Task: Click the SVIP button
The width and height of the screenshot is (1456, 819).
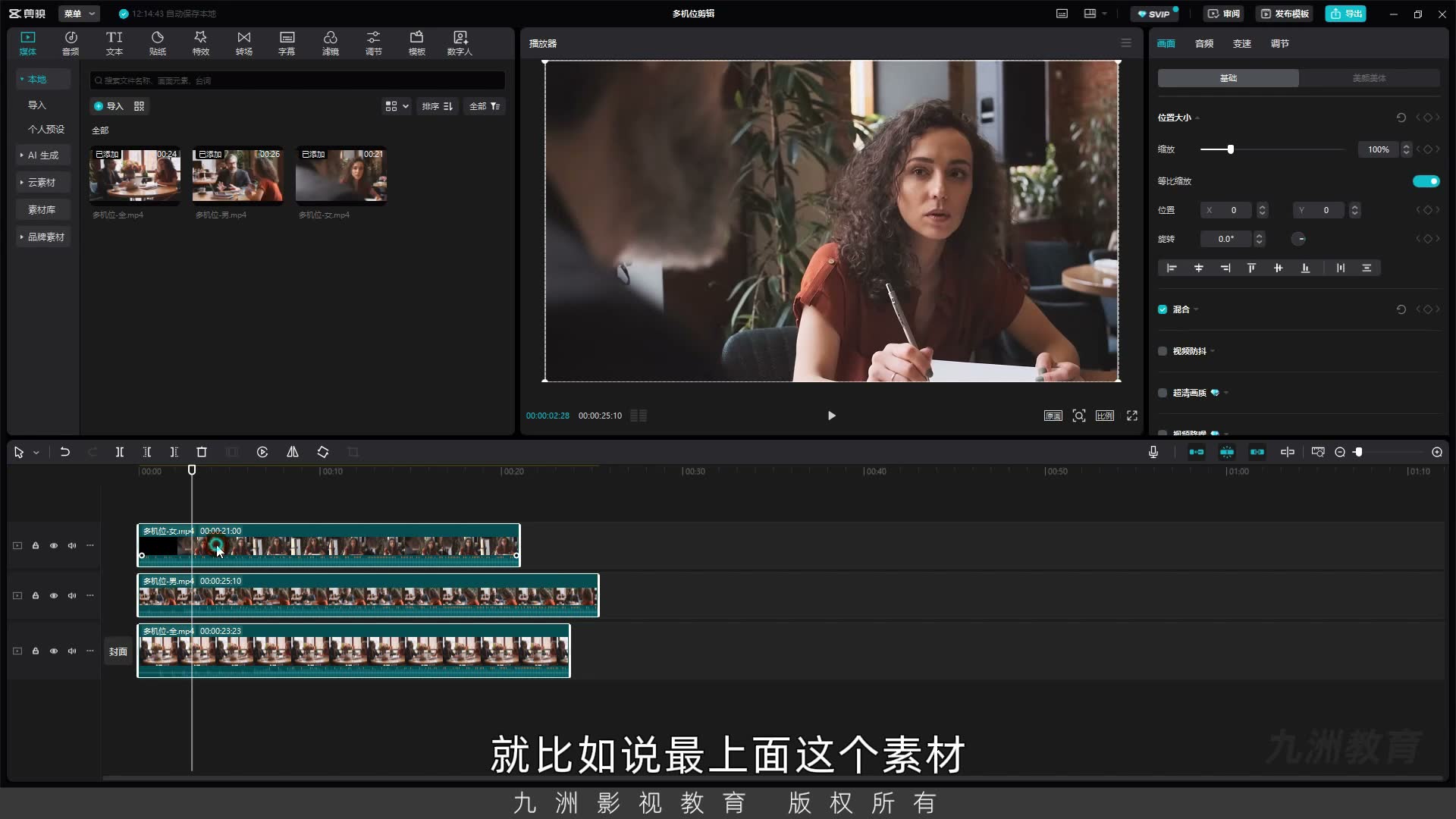Action: point(1154,14)
